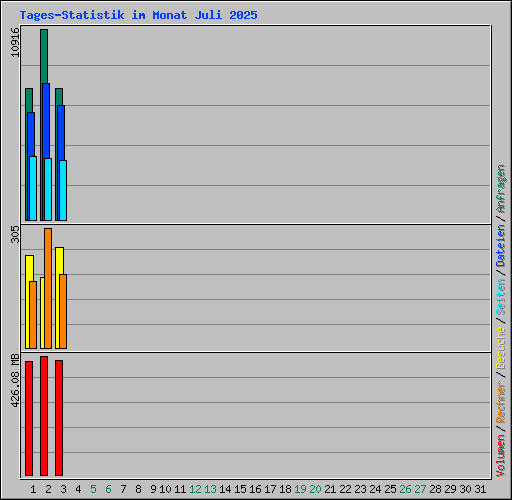Viewport: 512px width, 500px height.
Task: Click the orange Rechner bar for day 2
Action: coord(48,288)
